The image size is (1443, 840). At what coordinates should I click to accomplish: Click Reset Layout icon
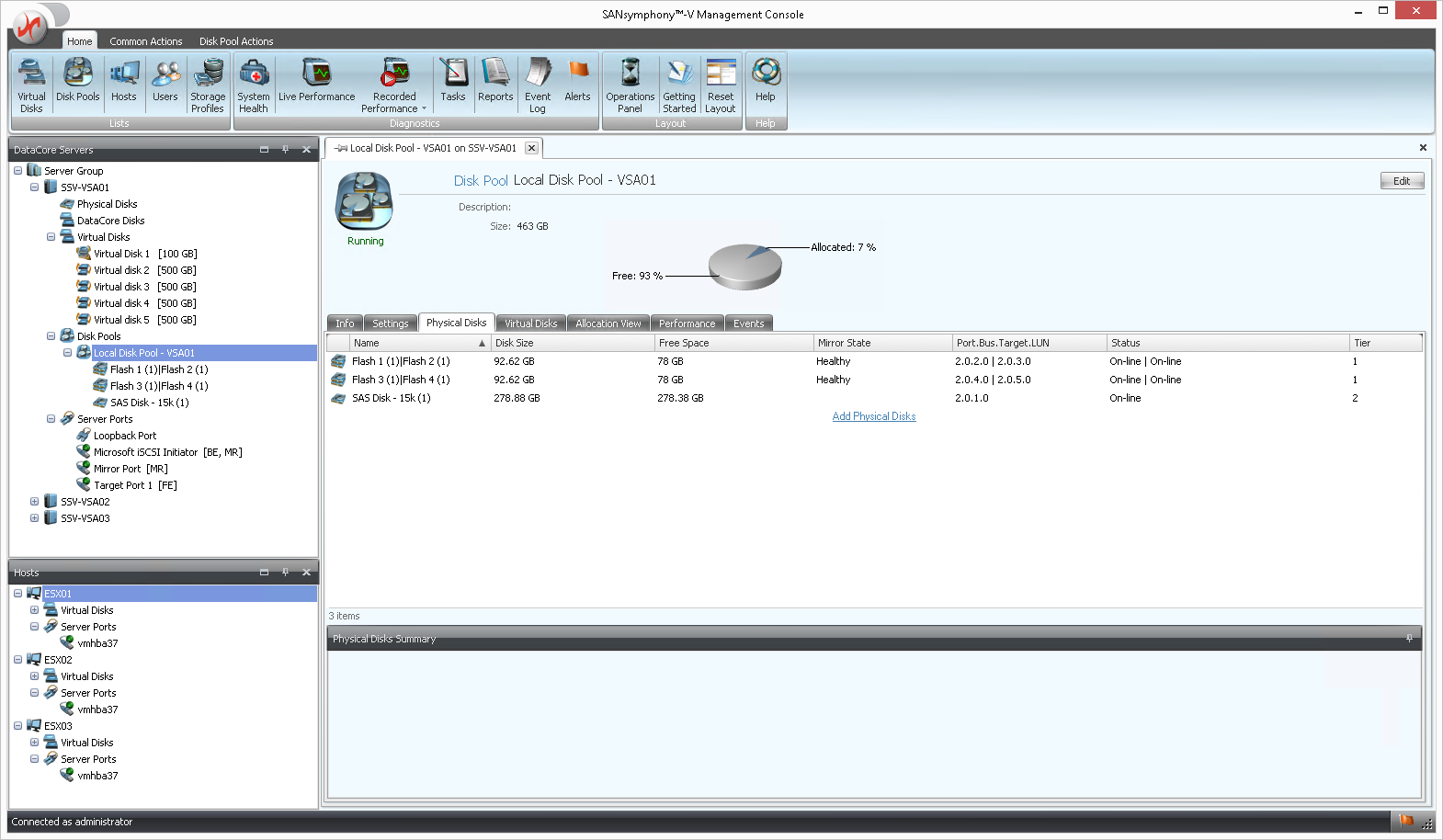coord(721,85)
